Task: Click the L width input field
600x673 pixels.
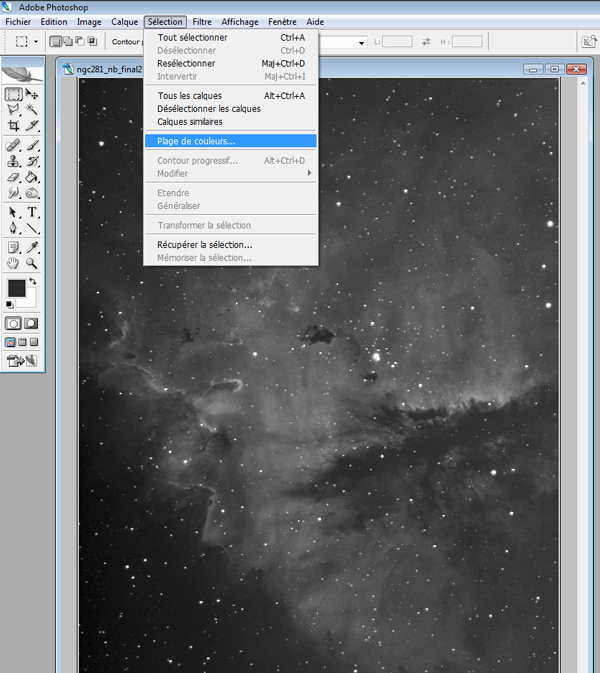Action: click(x=397, y=42)
